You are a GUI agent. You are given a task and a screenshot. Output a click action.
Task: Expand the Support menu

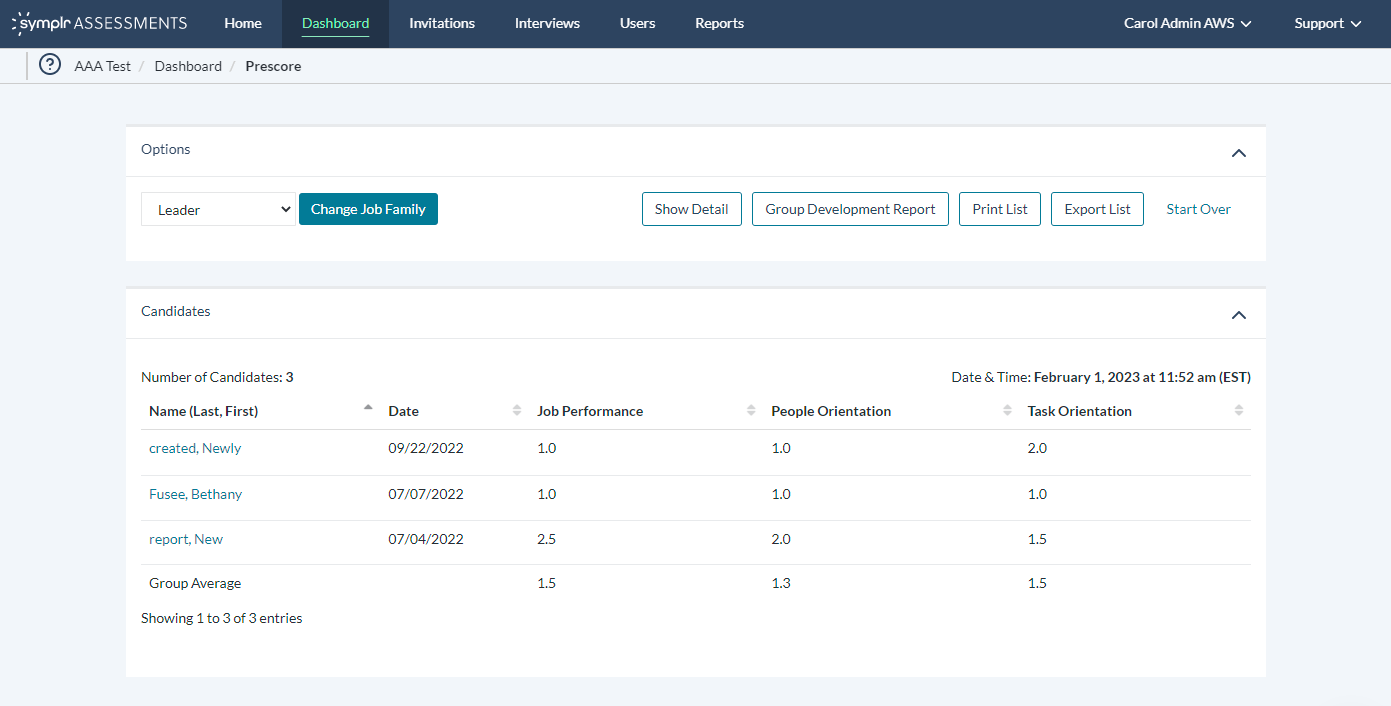point(1327,23)
